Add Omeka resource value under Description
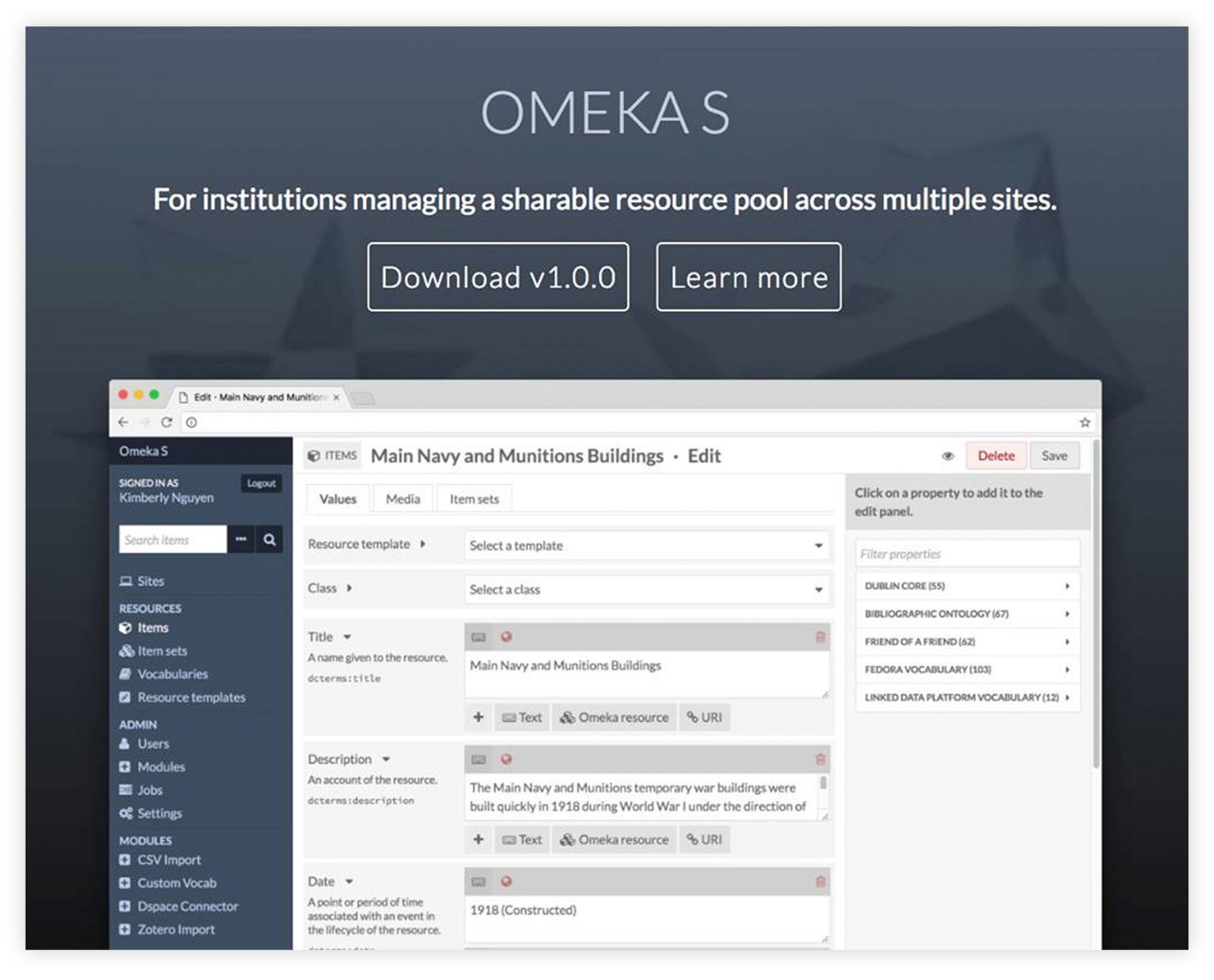Image resolution: width=1214 pixels, height=980 pixels. (614, 840)
